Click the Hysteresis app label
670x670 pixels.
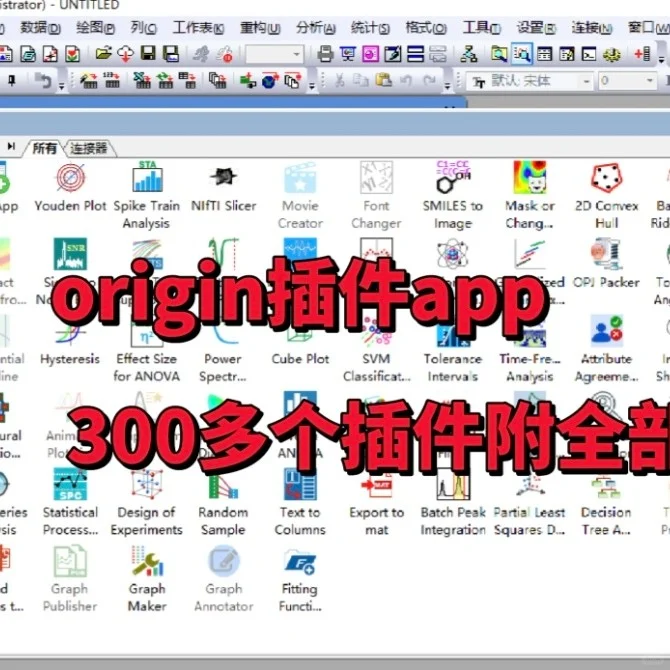[70, 359]
